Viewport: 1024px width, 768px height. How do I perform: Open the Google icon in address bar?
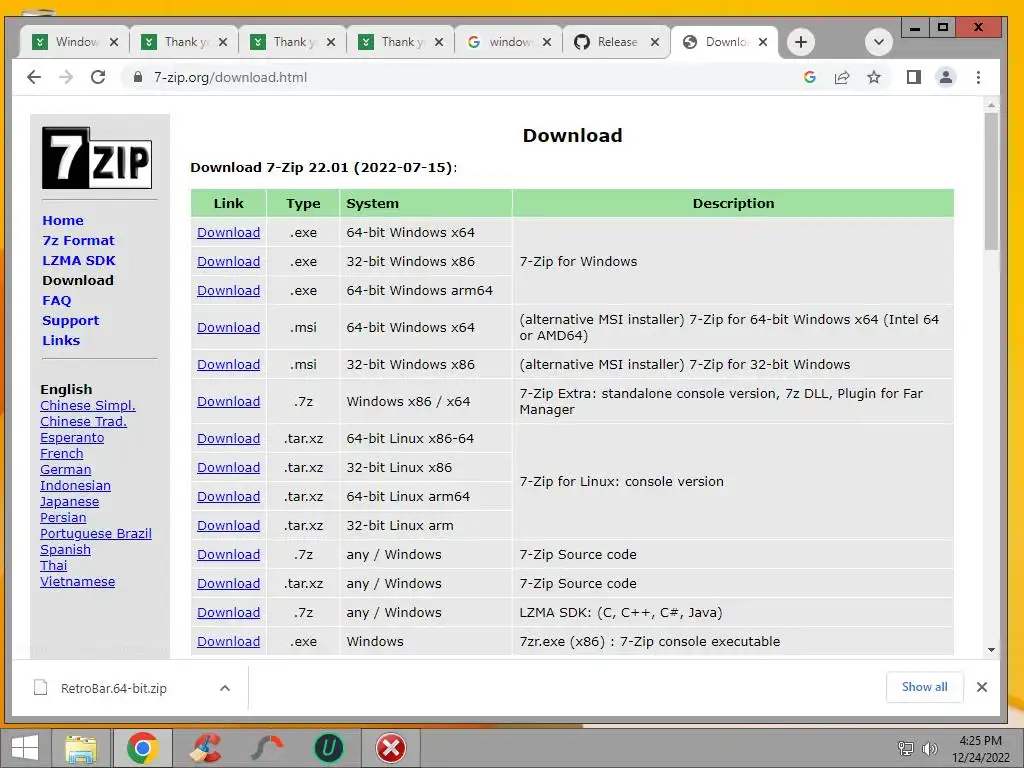pyautogui.click(x=810, y=77)
